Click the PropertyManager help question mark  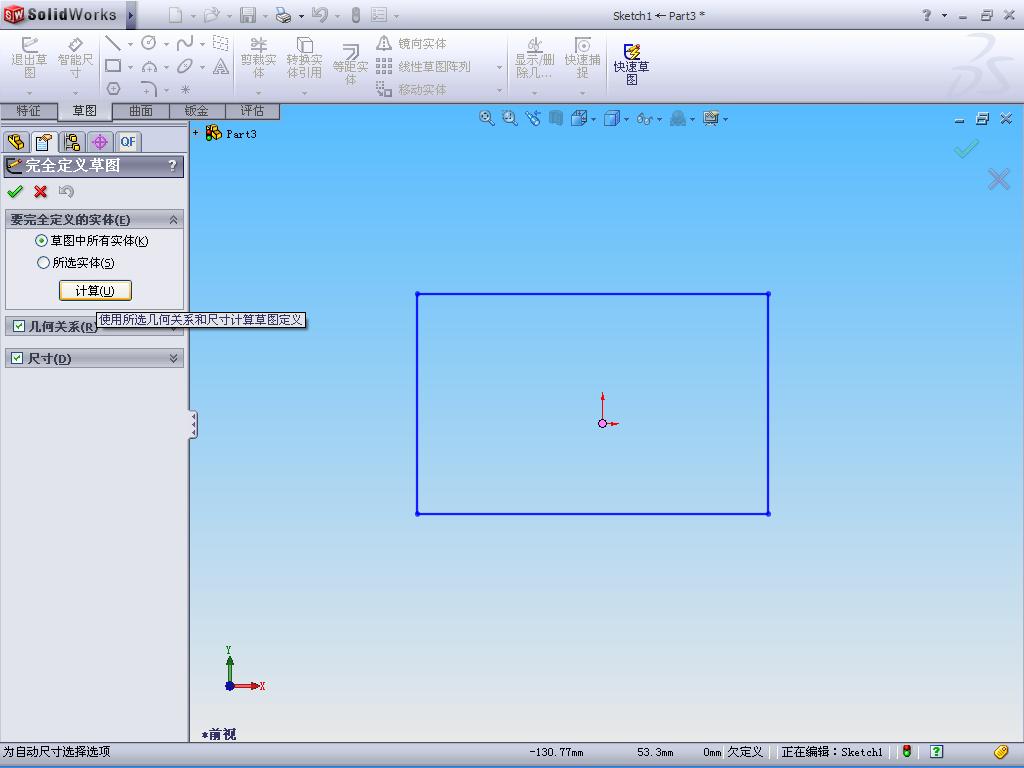click(x=172, y=165)
